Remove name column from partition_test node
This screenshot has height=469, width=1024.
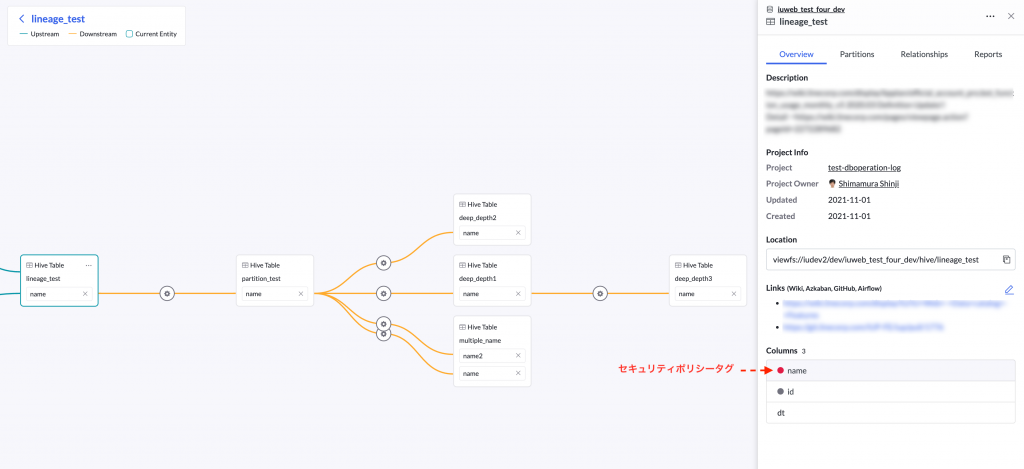tap(300, 294)
